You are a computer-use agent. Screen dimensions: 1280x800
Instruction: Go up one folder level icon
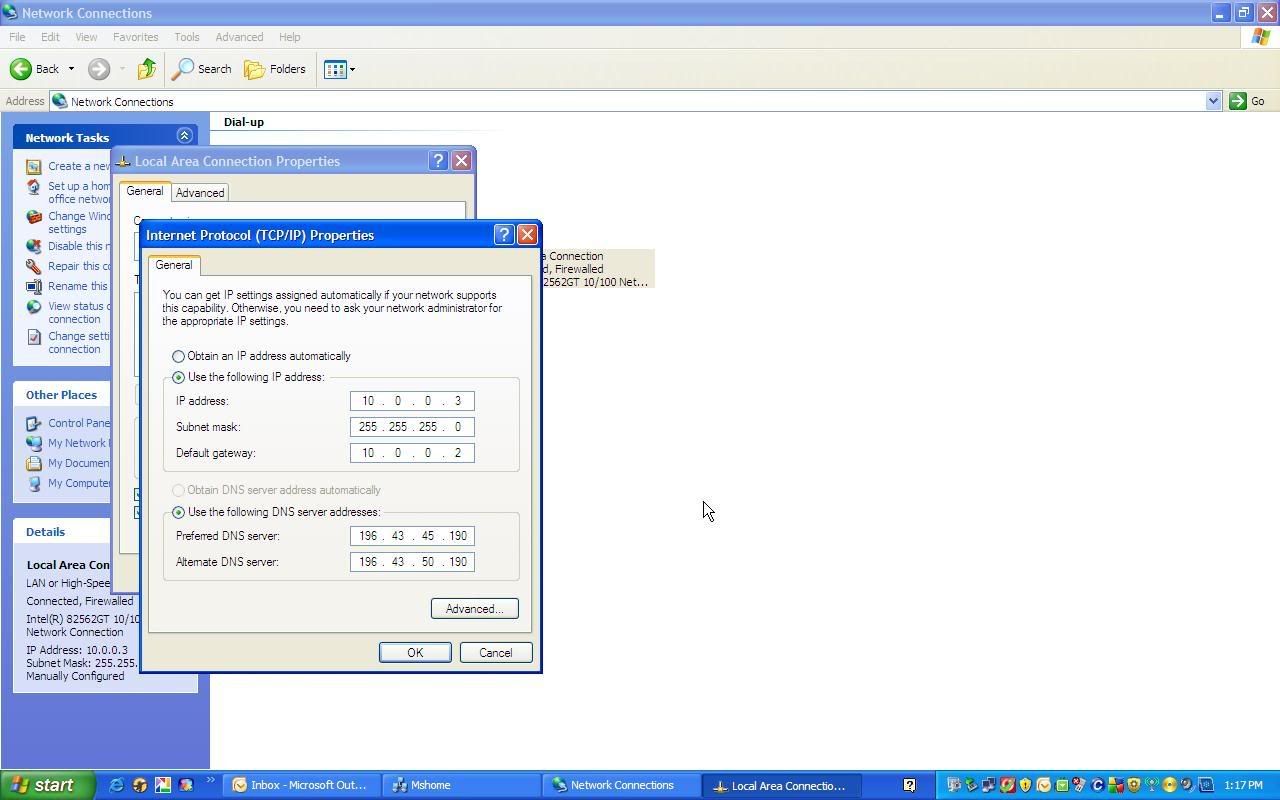pos(147,69)
